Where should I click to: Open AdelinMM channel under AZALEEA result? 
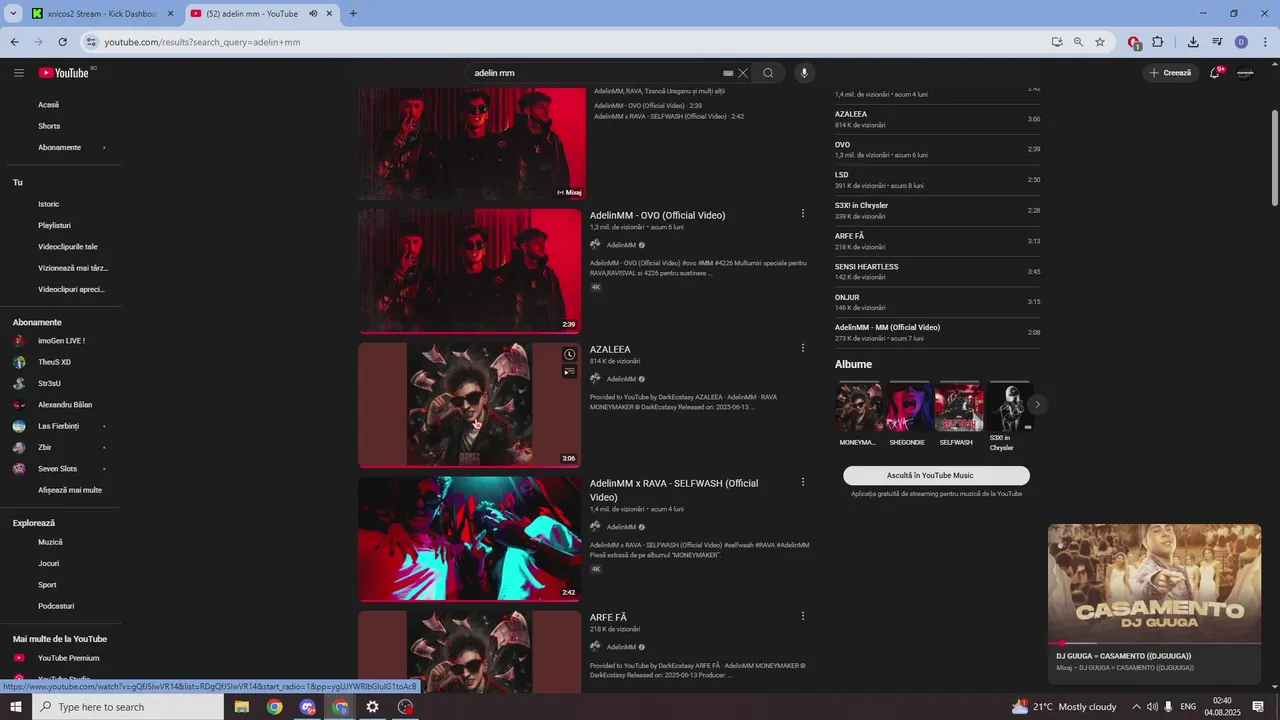621,379
